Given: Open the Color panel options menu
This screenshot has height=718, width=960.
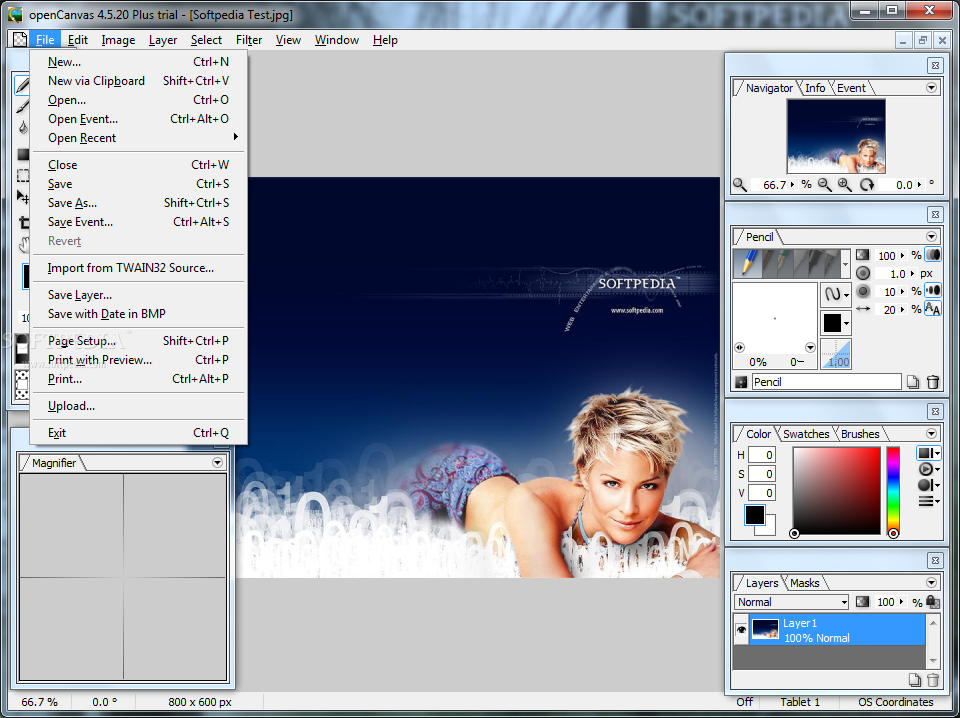Looking at the screenshot, I should [x=932, y=434].
